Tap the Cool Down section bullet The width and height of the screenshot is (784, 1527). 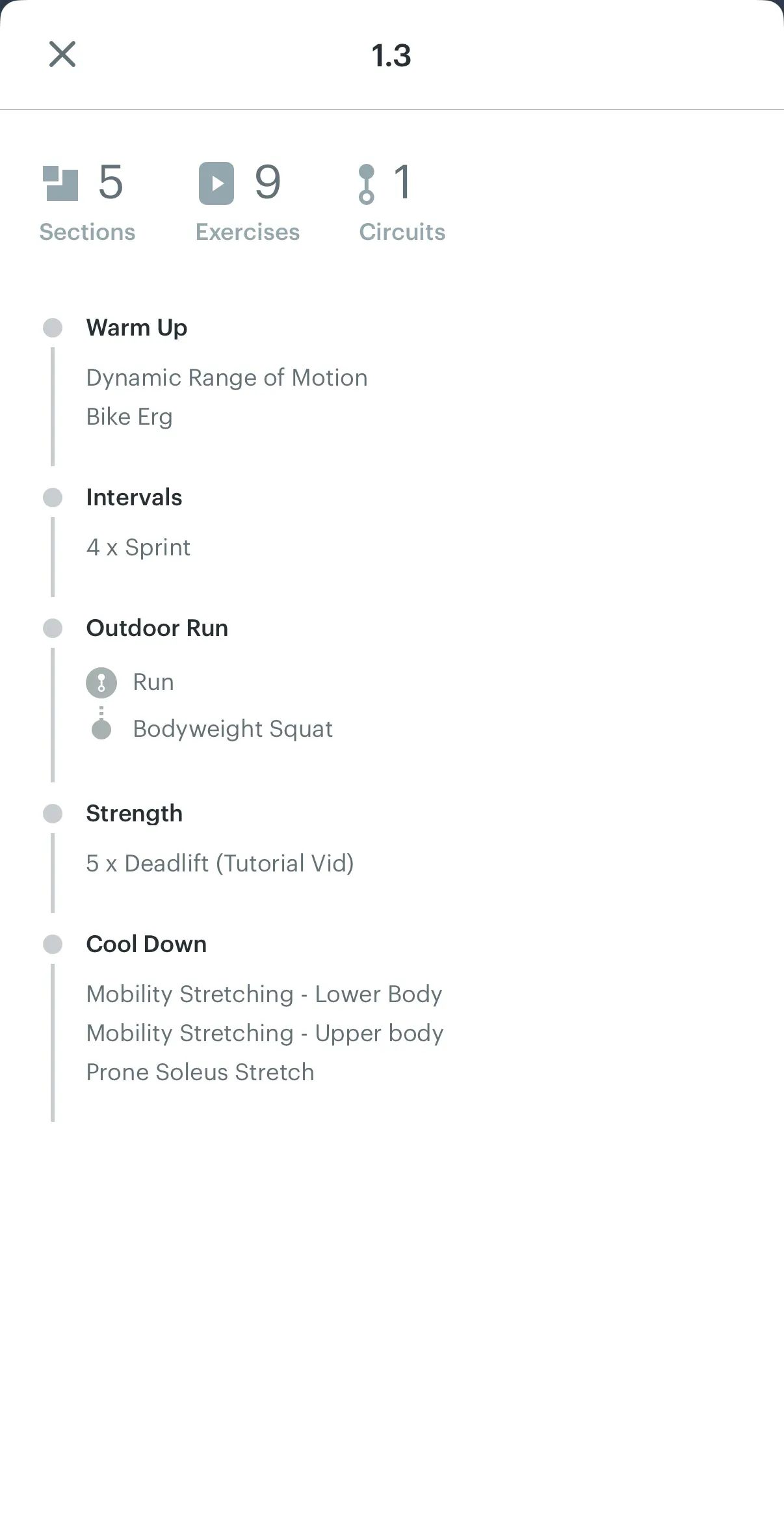pyautogui.click(x=53, y=944)
